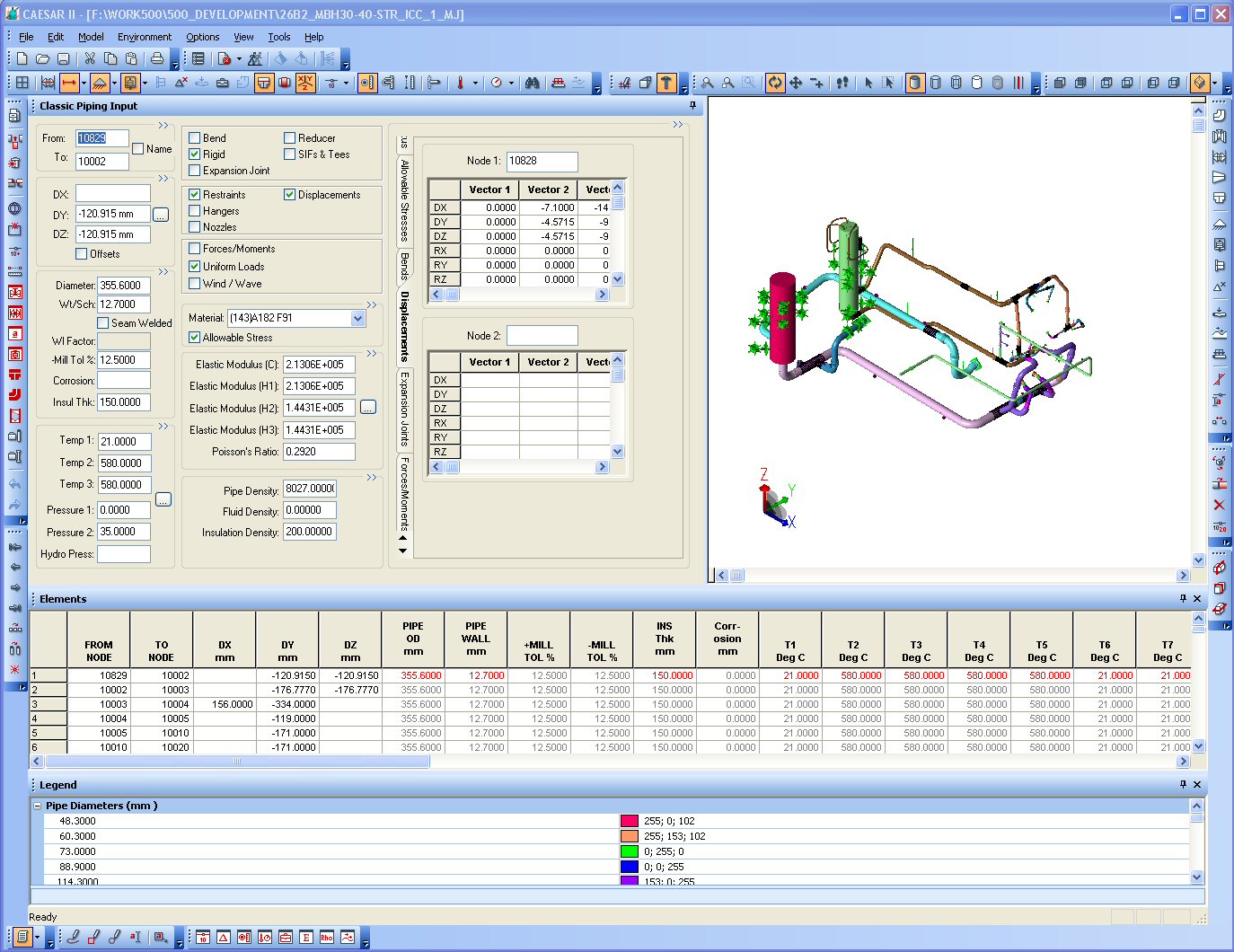Expand the DX displacement fields with the chevron
This screenshot has width=1234, height=952.
click(x=163, y=178)
